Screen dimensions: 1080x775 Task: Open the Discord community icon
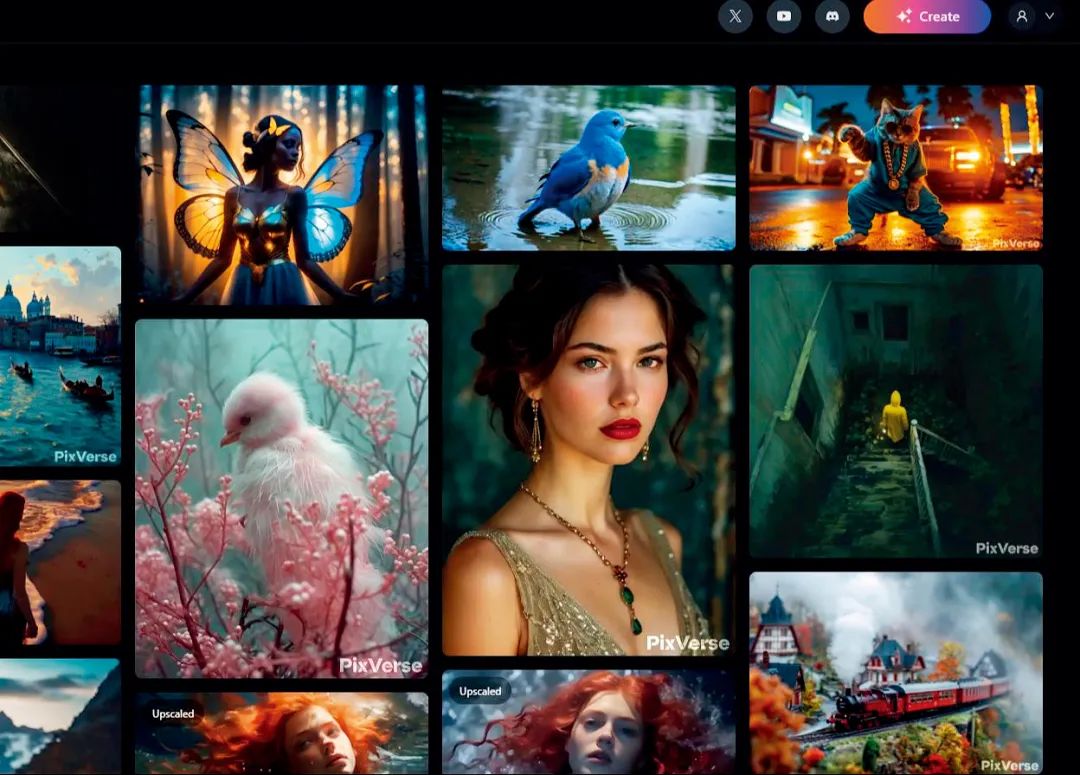click(x=832, y=17)
